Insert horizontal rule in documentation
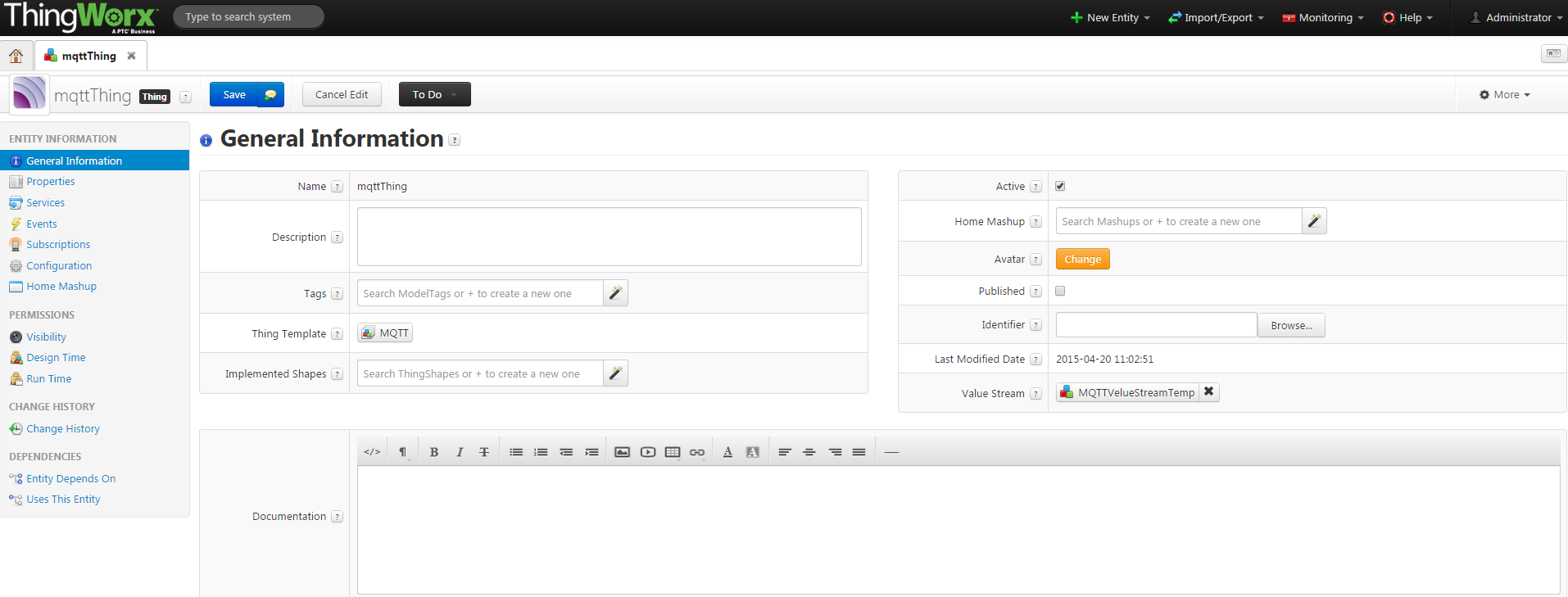Image resolution: width=1568 pixels, height=597 pixels. [892, 452]
